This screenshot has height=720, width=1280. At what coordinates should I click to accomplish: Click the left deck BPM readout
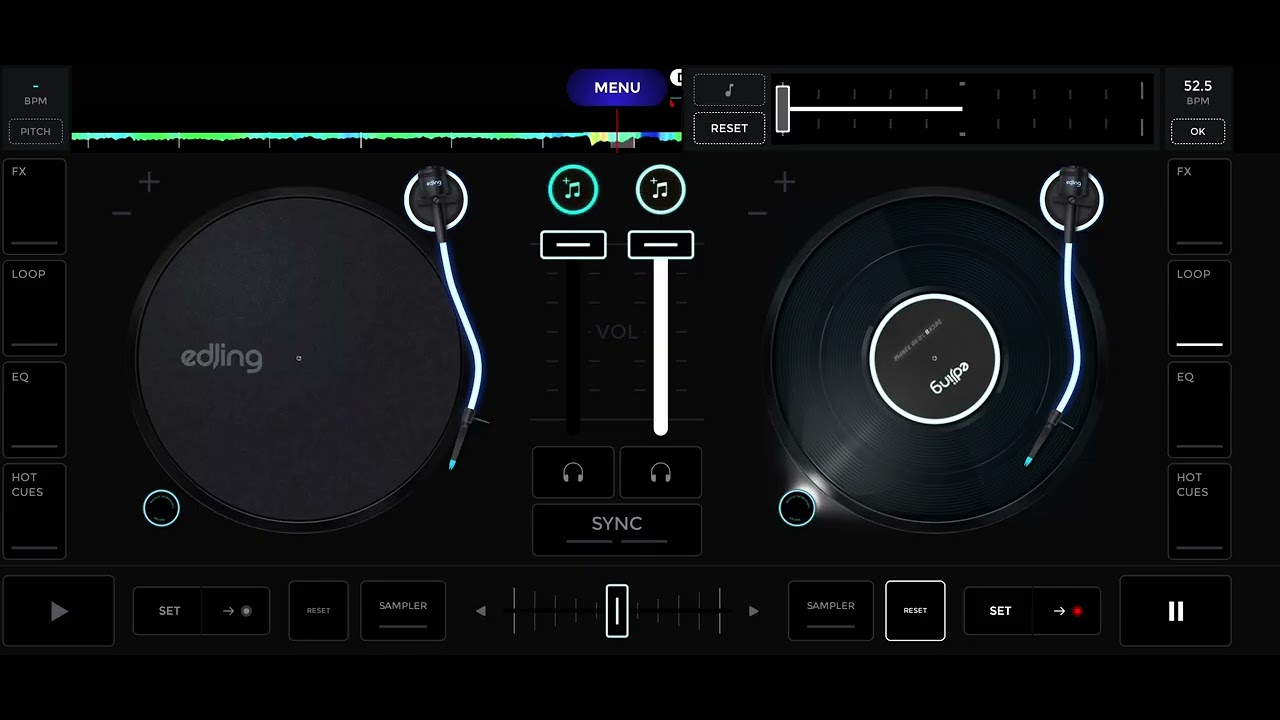(x=36, y=93)
